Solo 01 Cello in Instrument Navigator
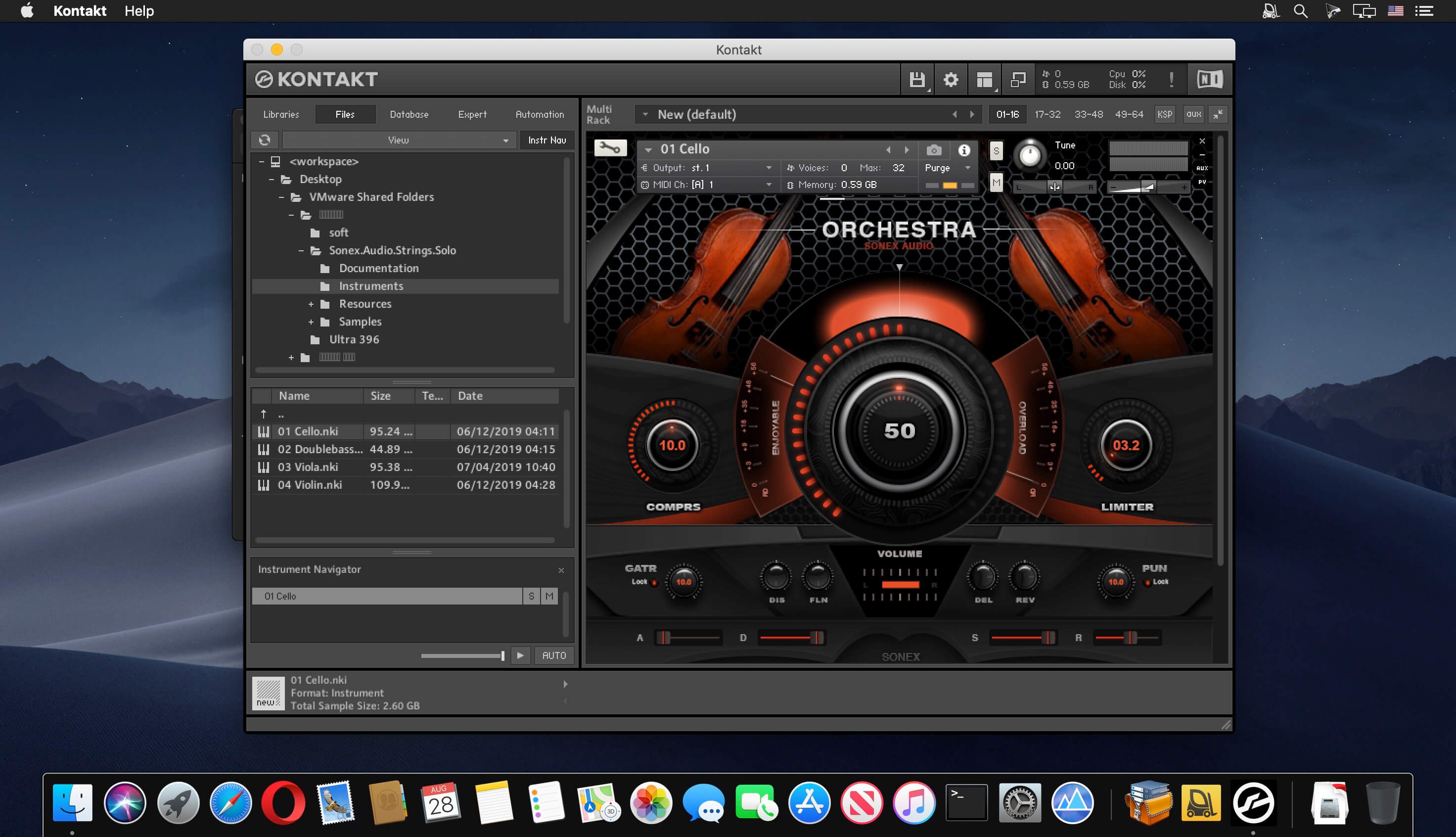Viewport: 1456px width, 837px height. [532, 596]
